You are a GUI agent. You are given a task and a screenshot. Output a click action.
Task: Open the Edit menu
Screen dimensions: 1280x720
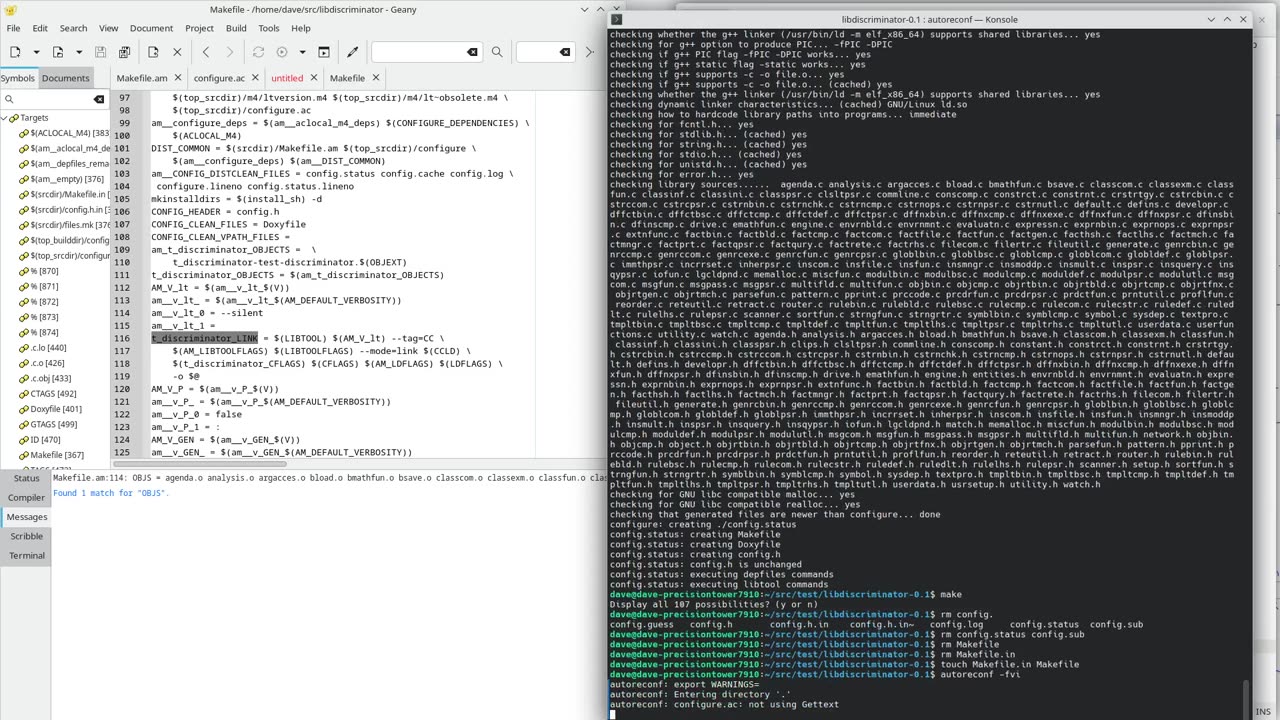click(40, 28)
